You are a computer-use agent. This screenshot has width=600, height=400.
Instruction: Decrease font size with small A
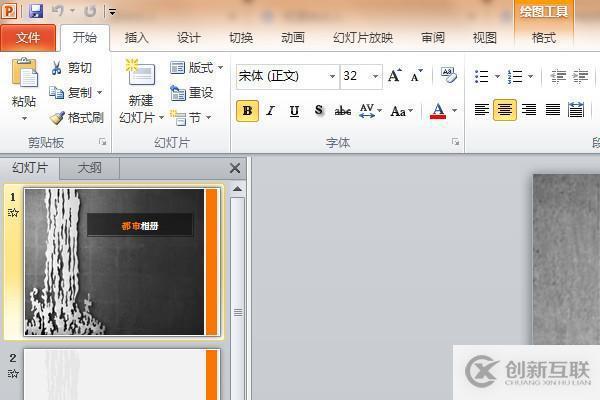[416, 75]
